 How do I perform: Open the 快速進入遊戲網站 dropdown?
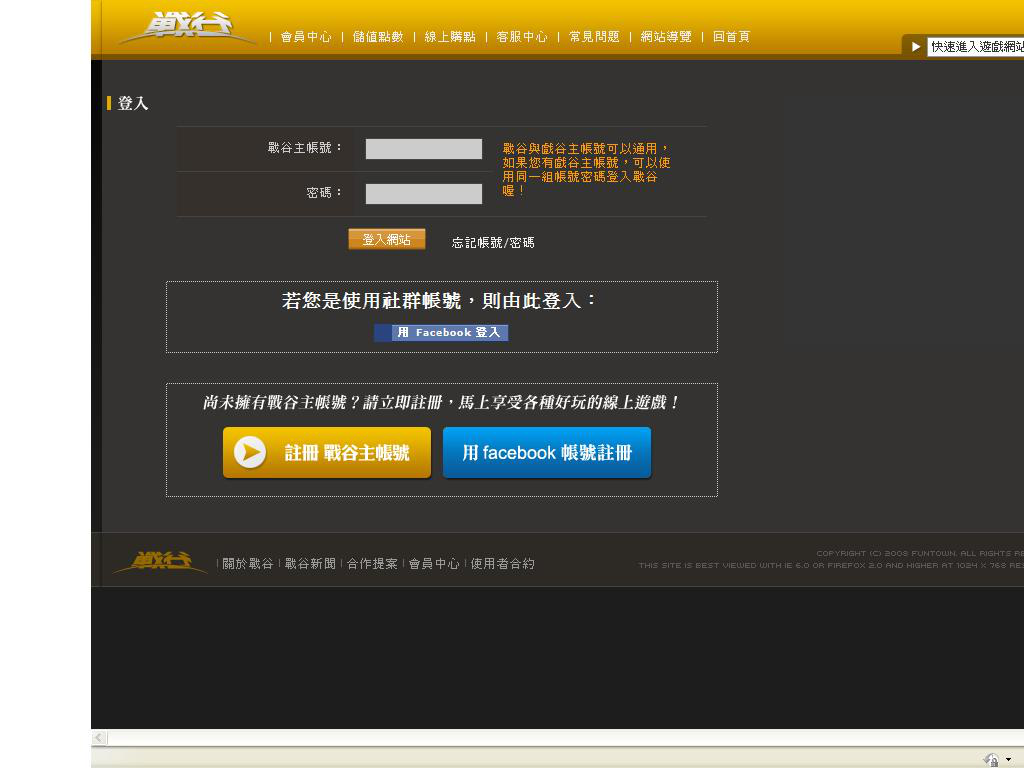[976, 47]
